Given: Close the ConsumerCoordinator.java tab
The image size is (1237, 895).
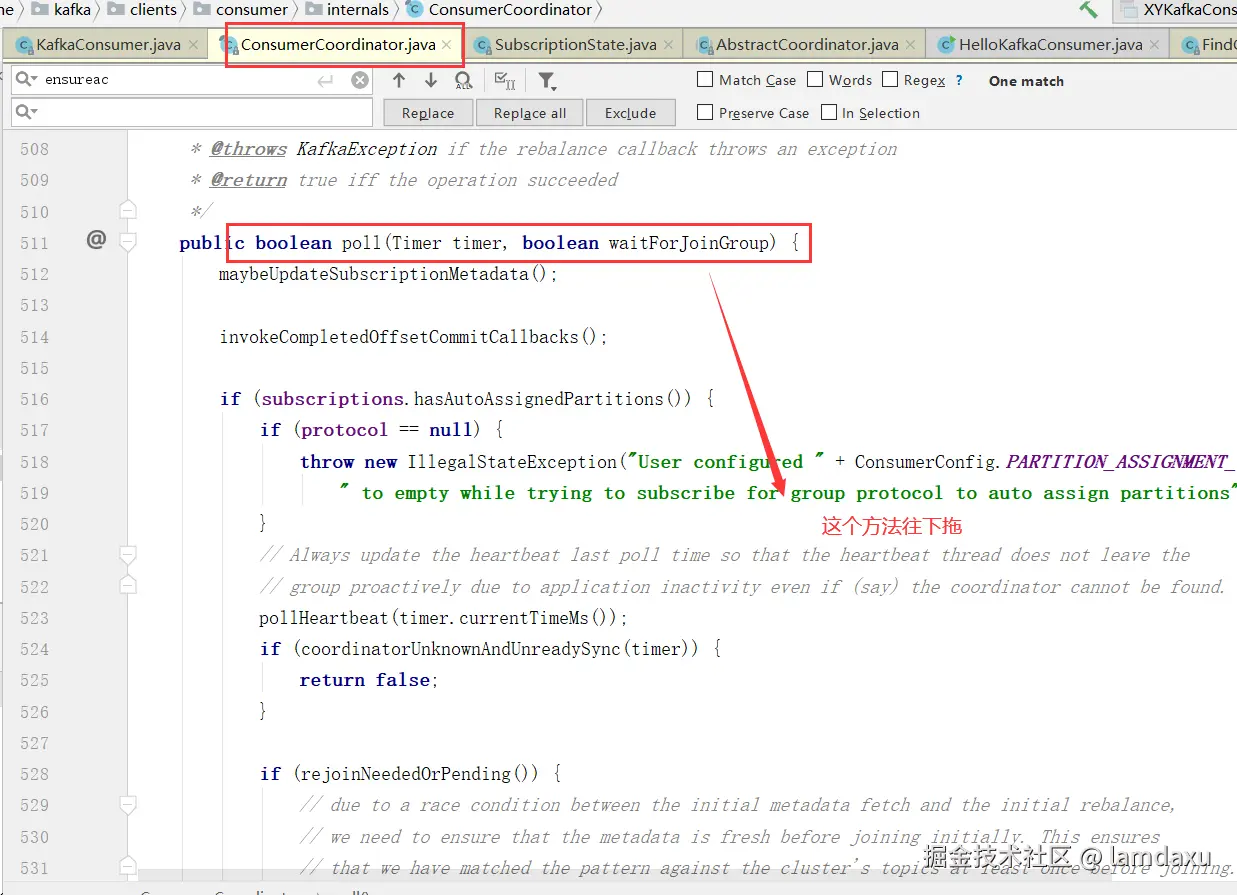Looking at the screenshot, I should click(x=447, y=45).
